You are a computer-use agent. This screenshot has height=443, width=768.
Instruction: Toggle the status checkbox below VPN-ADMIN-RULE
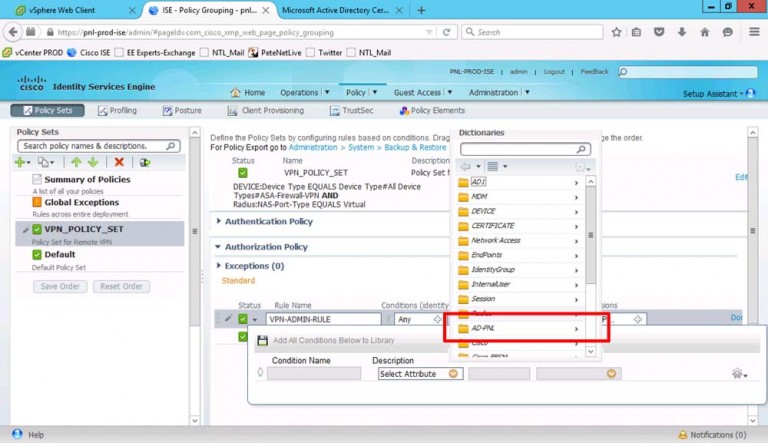(x=242, y=337)
